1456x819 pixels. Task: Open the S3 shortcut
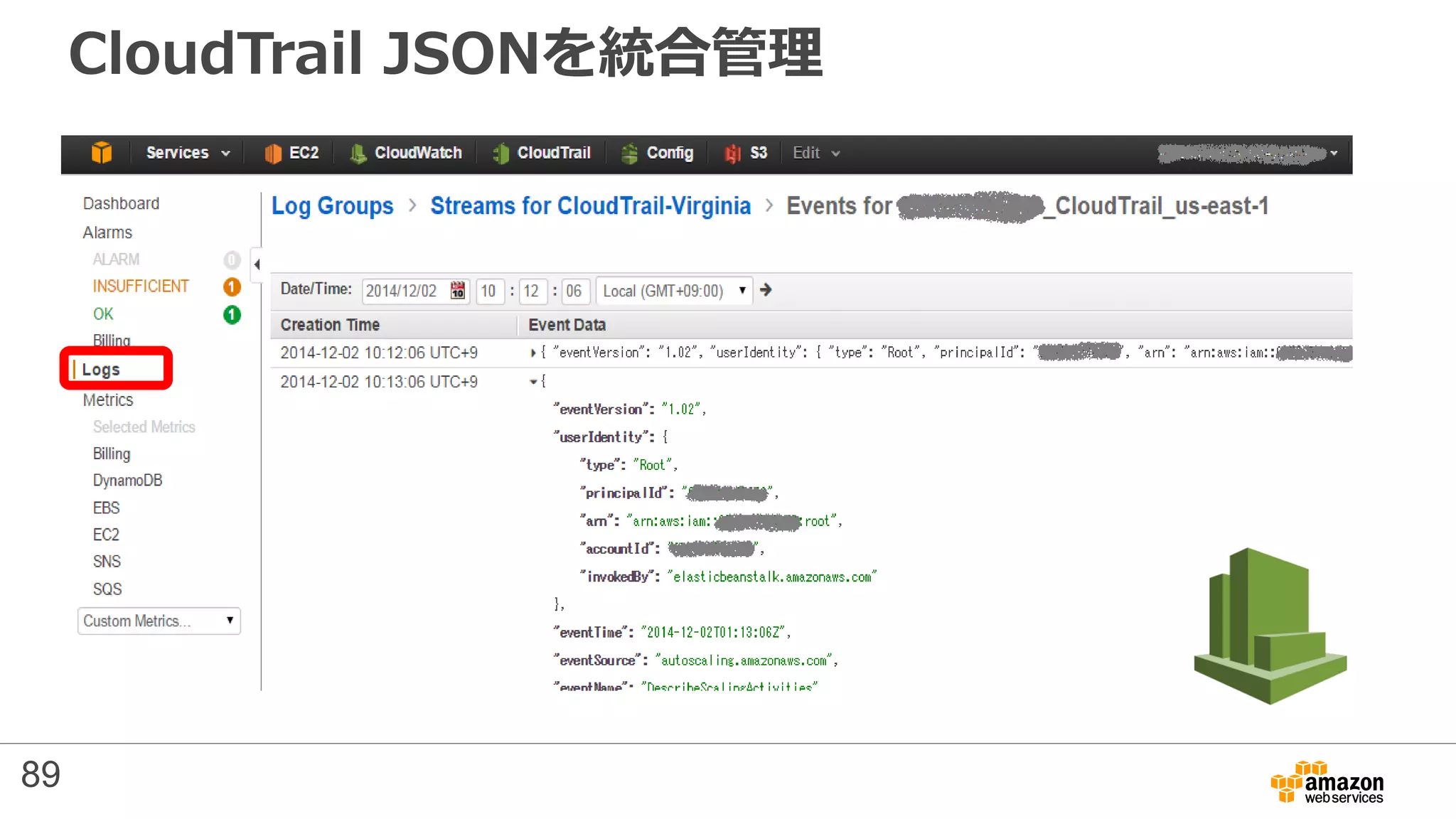click(x=746, y=153)
